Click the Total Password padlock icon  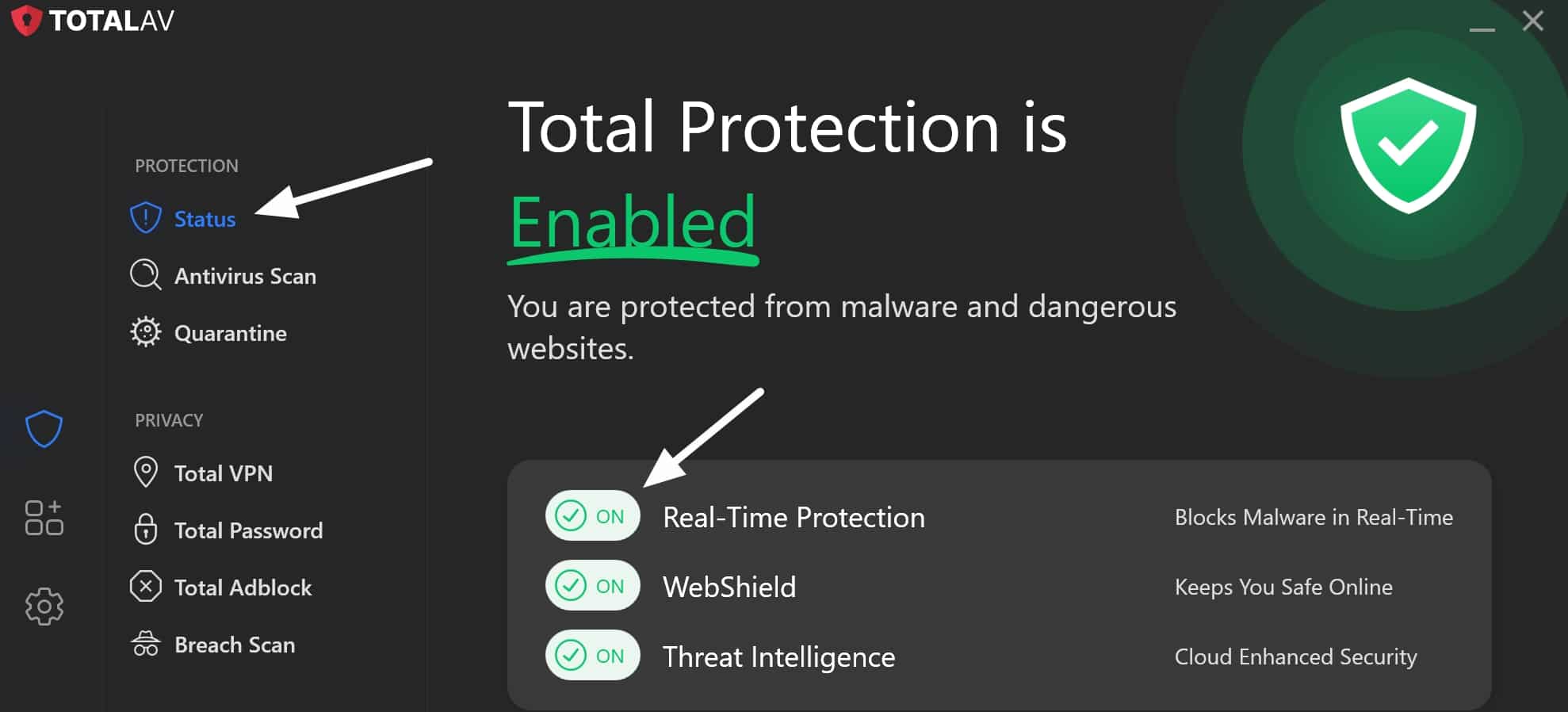146,529
